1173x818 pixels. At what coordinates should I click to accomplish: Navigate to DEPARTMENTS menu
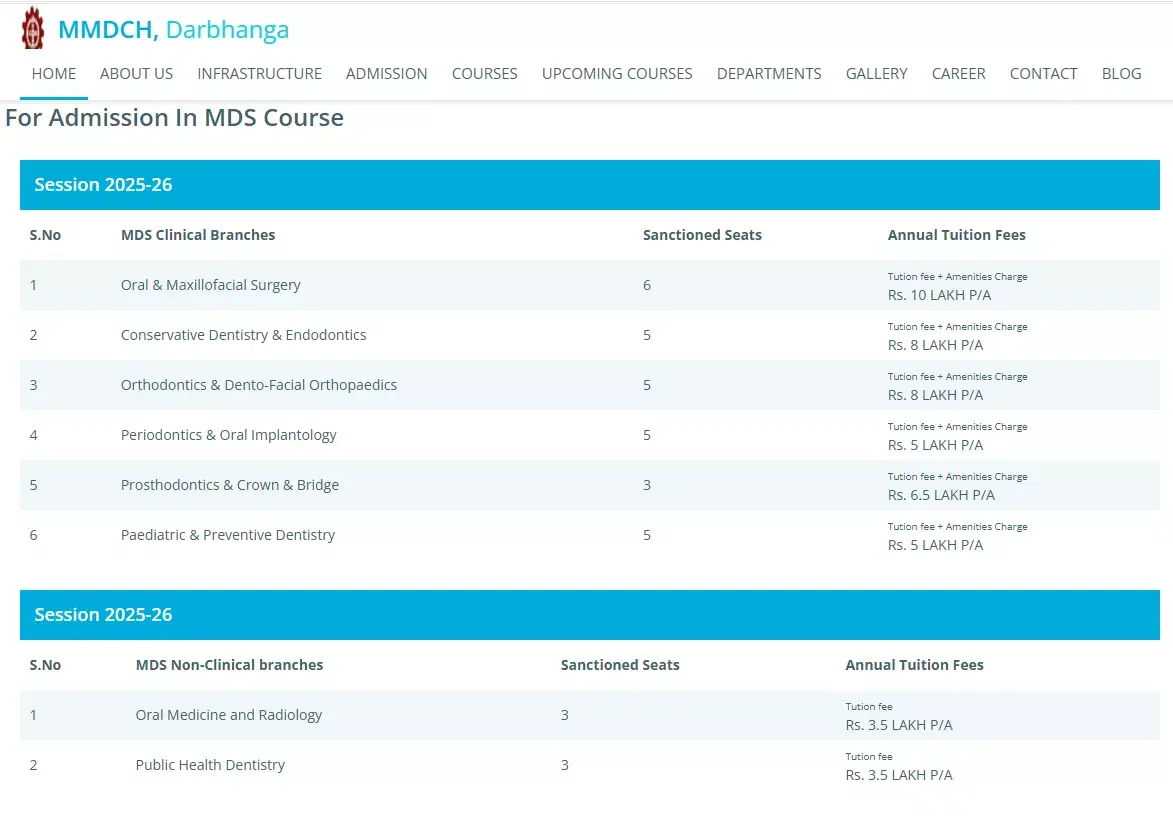(769, 74)
